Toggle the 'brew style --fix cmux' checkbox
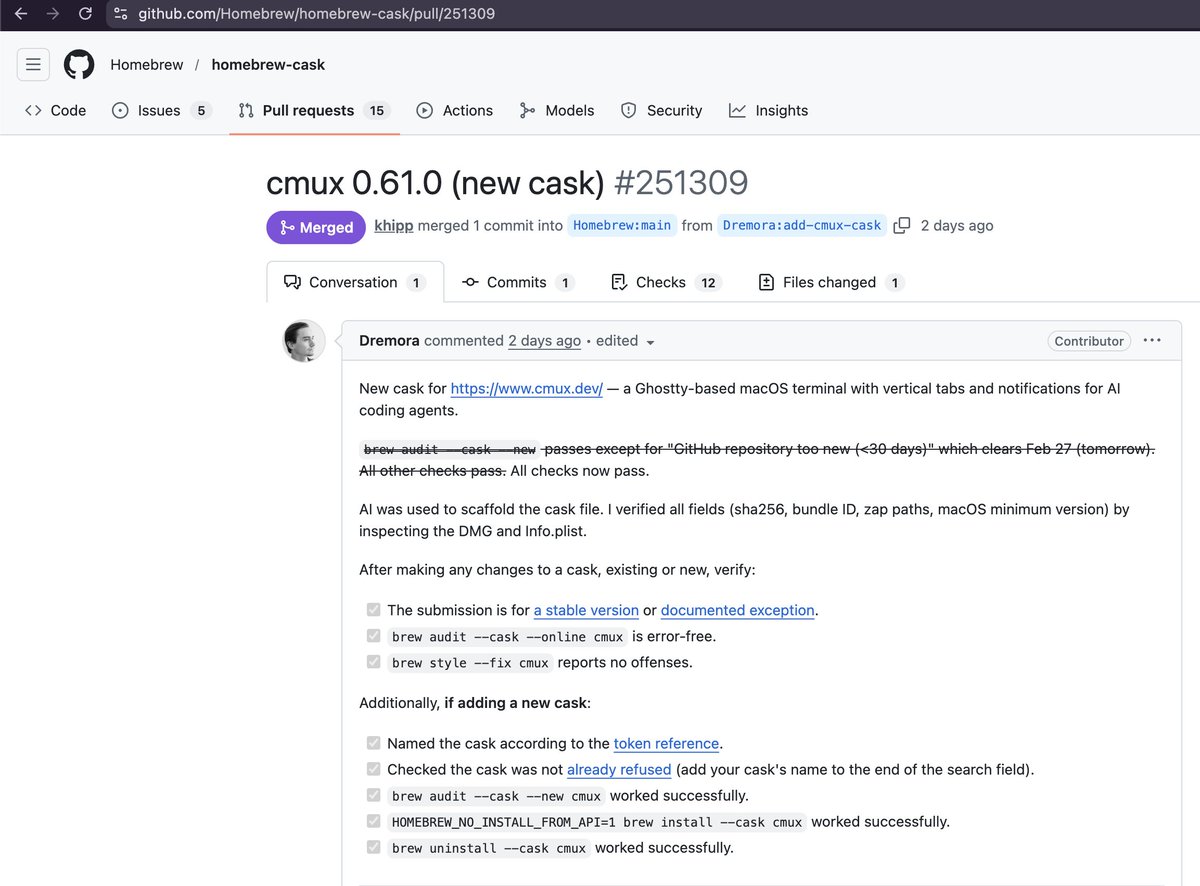This screenshot has height=886, width=1200. coord(373,662)
